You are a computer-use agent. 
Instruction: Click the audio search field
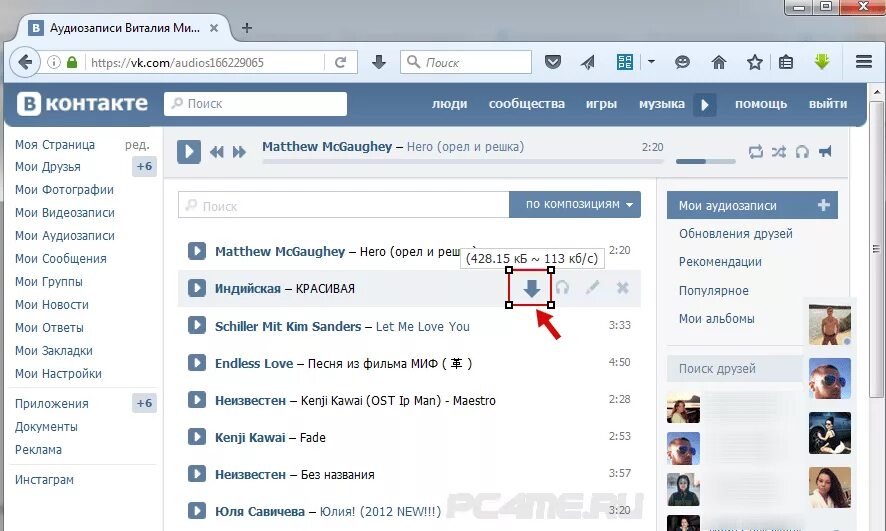coord(344,205)
